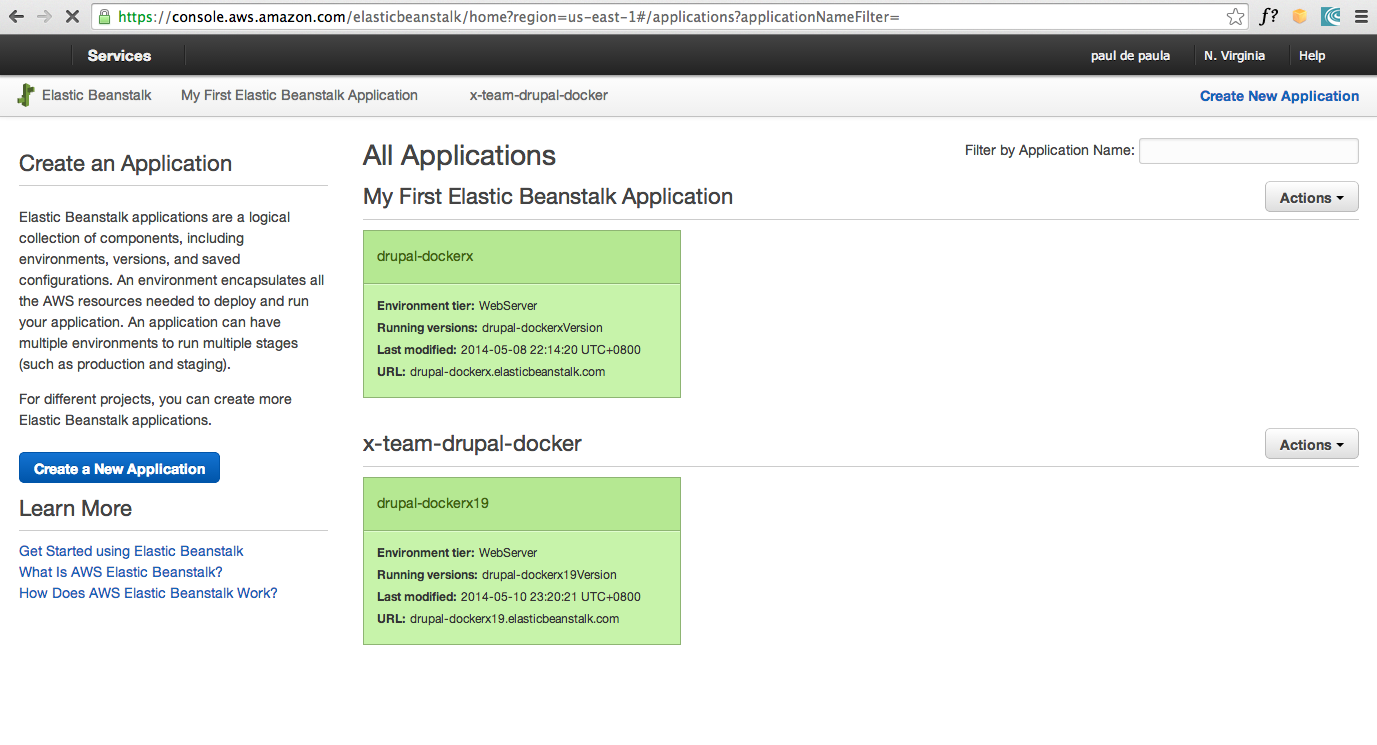Click the All Applications heading
1377x745 pixels.
459,155
